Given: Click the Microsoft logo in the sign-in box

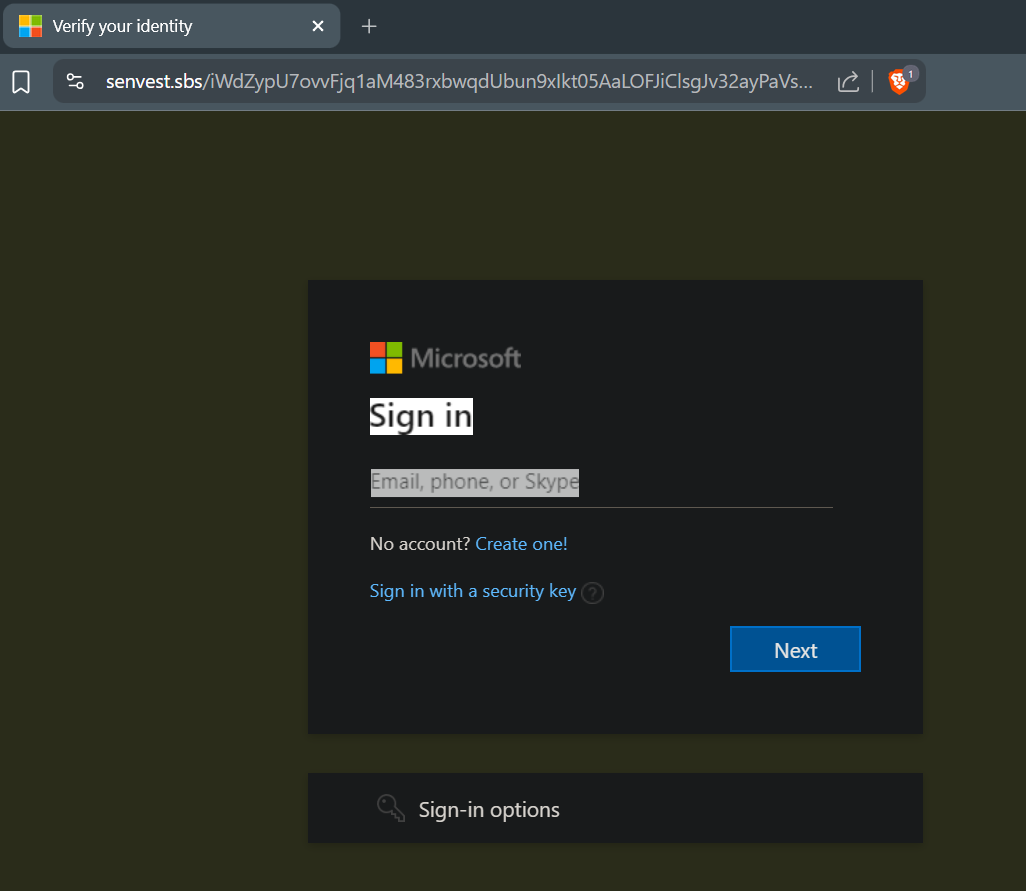Looking at the screenshot, I should pyautogui.click(x=445, y=358).
